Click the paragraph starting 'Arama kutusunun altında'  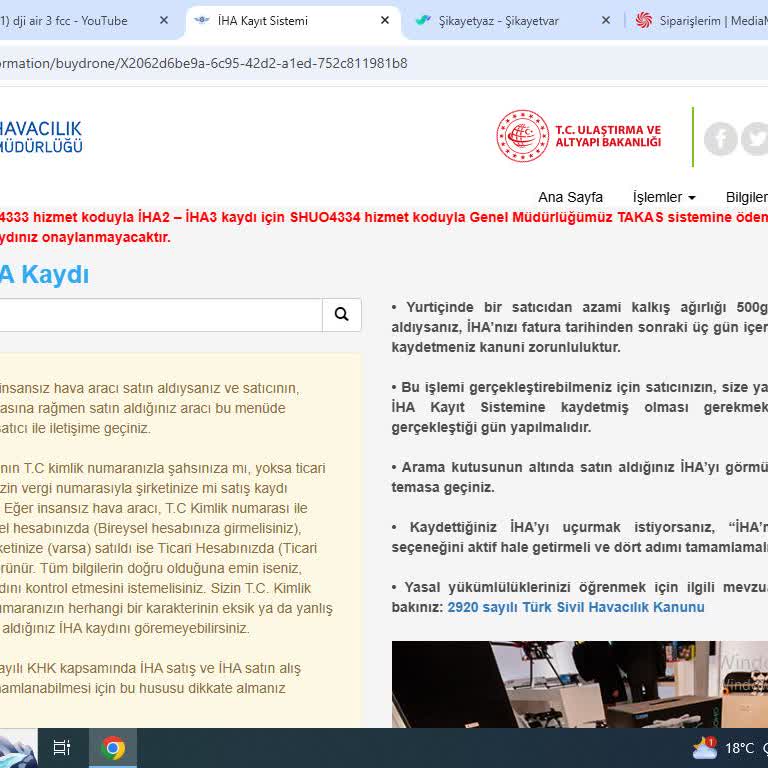click(579, 477)
